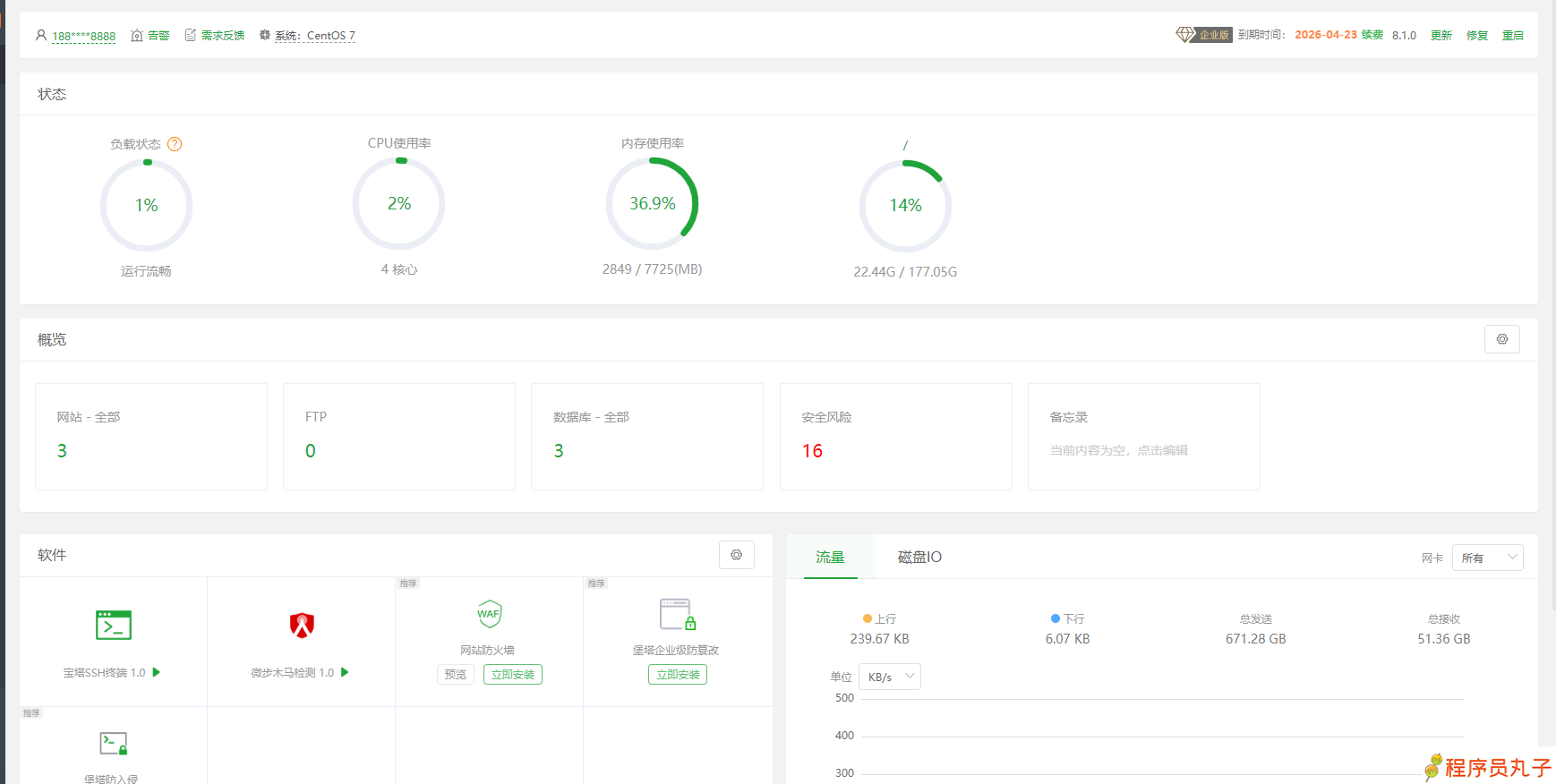This screenshot has width=1556, height=784.
Task: Click the 备忘录 memo card to edit
Action: pos(1144,437)
